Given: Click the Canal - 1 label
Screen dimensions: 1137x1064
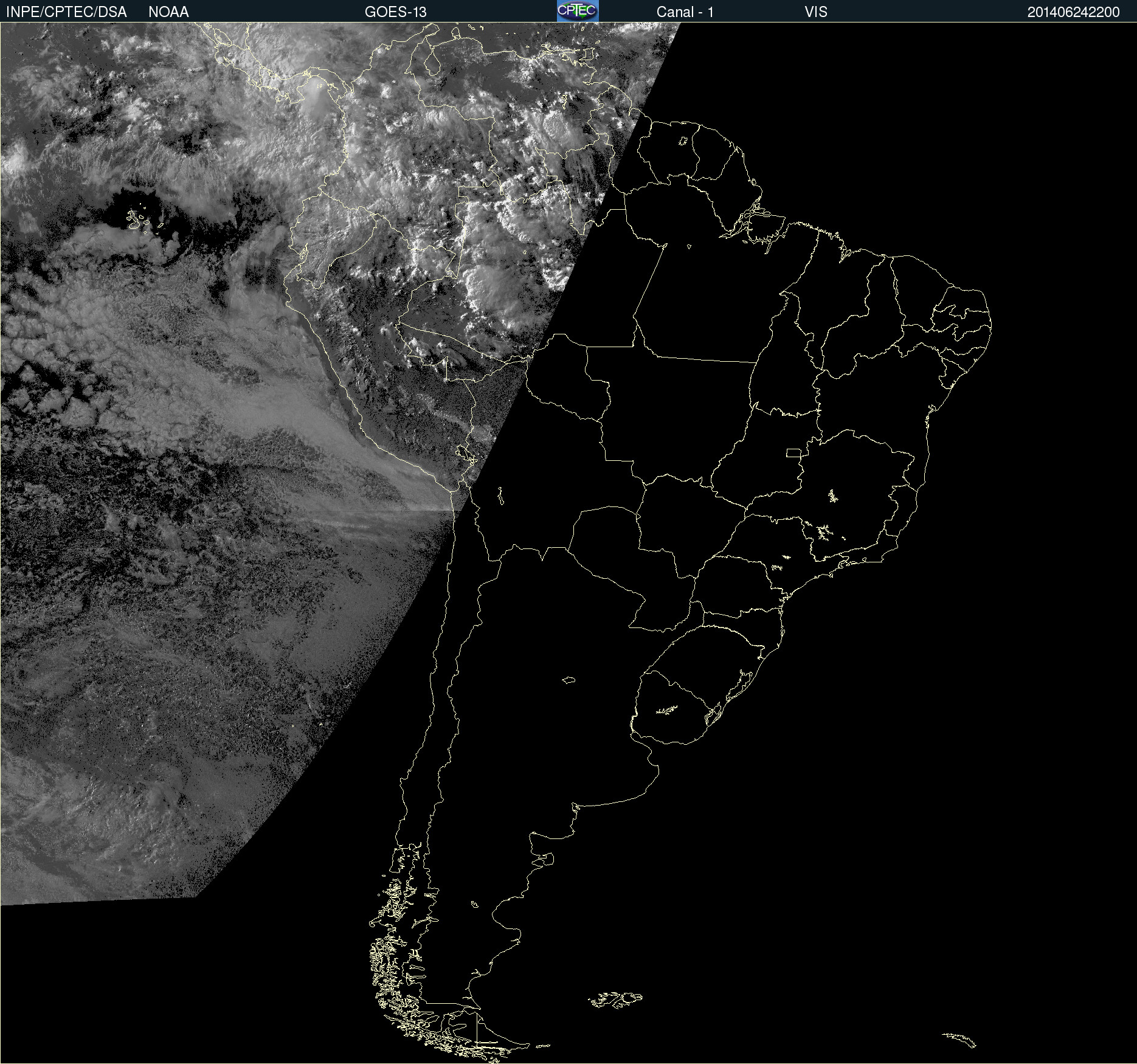Looking at the screenshot, I should [685, 12].
